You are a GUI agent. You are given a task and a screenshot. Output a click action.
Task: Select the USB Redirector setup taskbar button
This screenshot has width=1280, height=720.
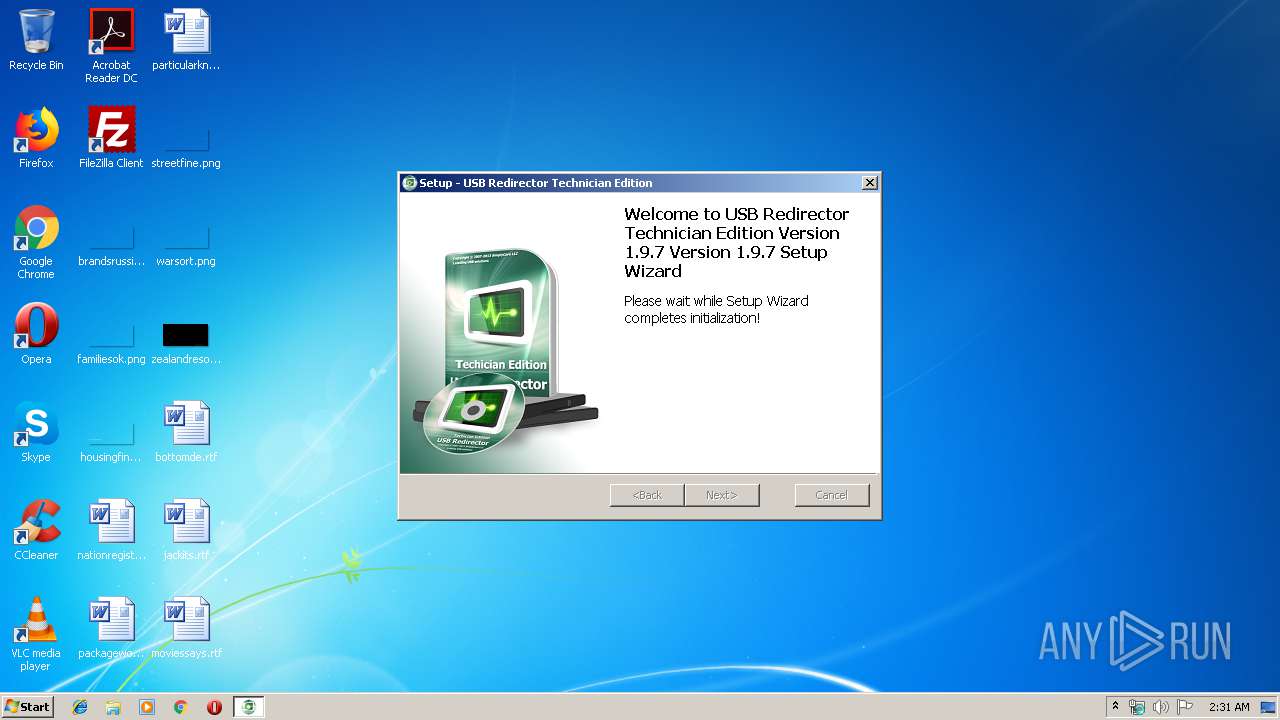click(x=249, y=707)
